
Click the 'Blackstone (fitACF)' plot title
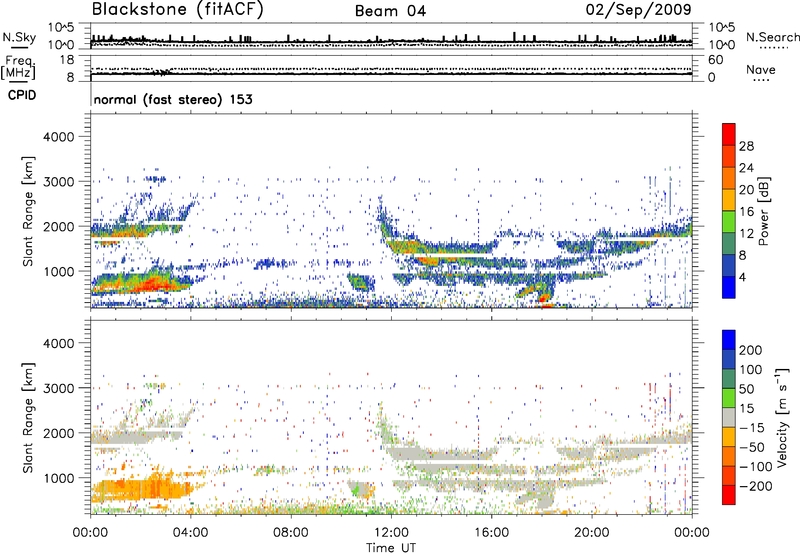[x=177, y=9]
